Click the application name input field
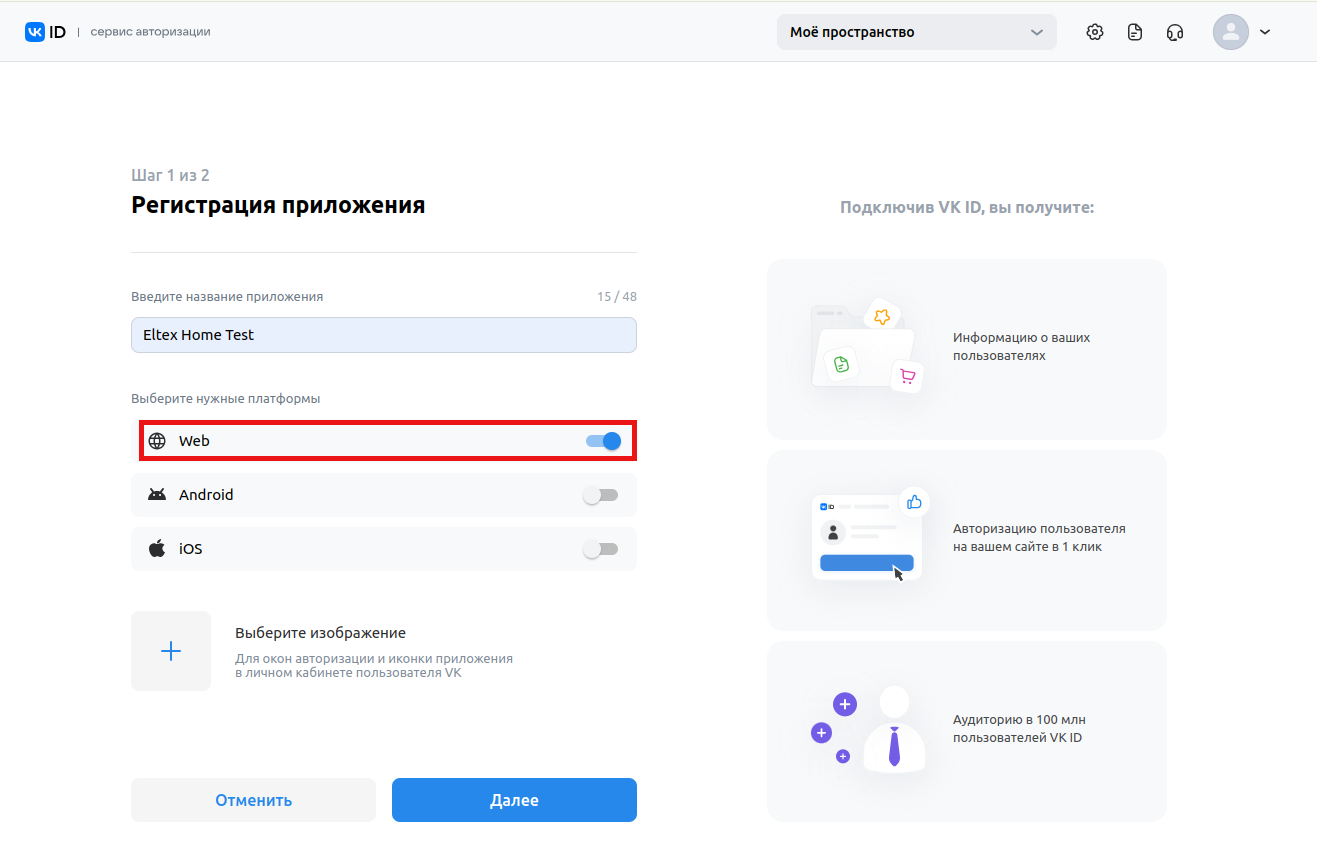Screen dimensions: 1317x854 click(383, 335)
